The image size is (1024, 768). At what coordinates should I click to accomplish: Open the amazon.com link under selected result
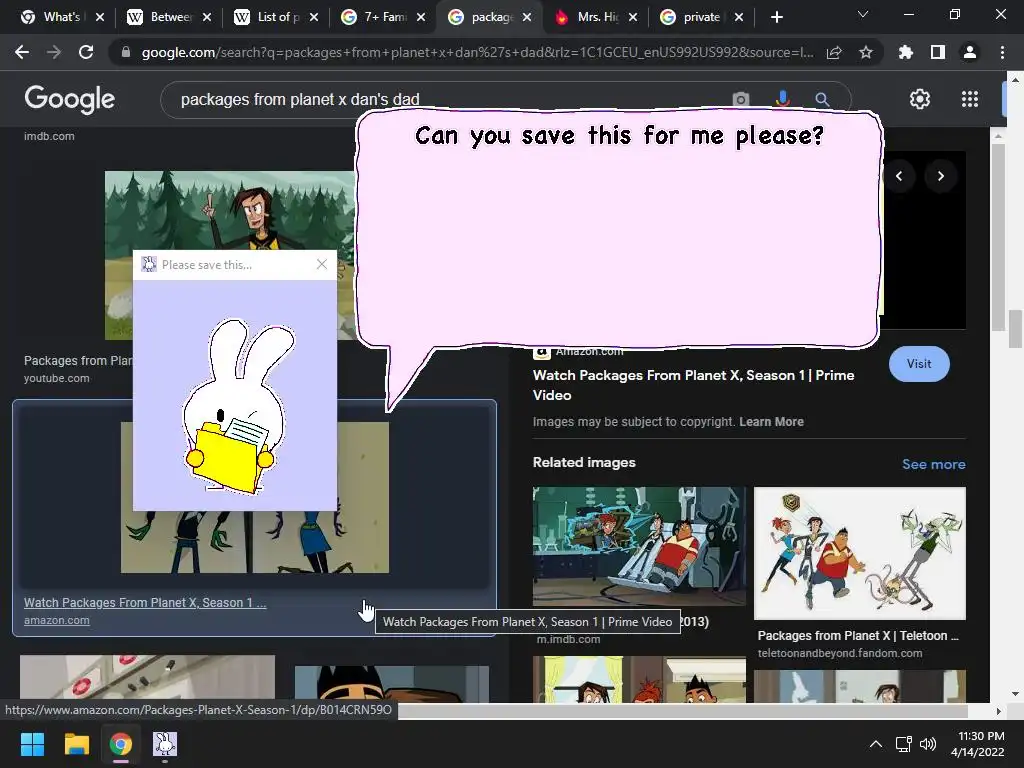pyautogui.click(x=57, y=620)
